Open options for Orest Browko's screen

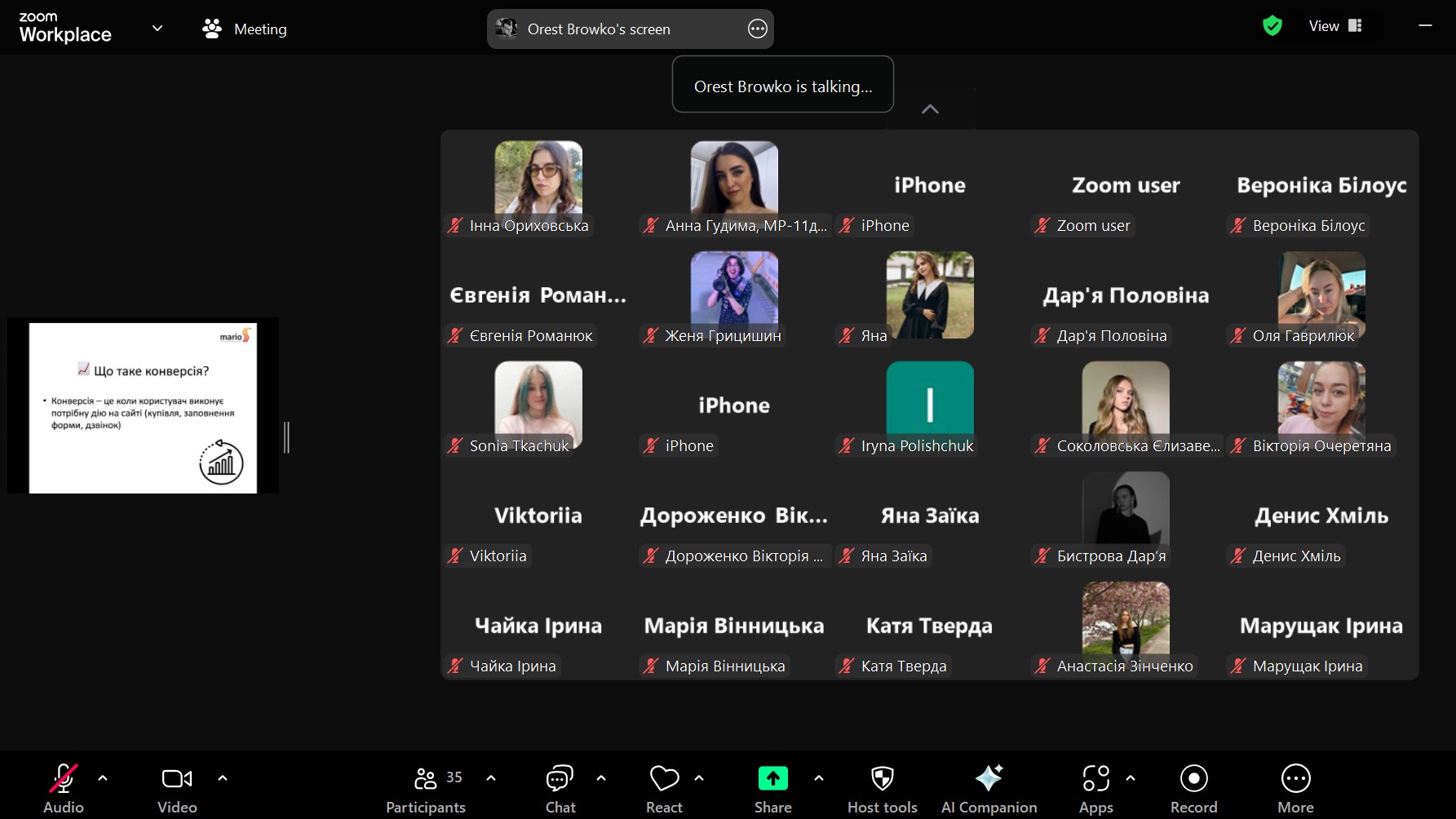click(x=757, y=29)
